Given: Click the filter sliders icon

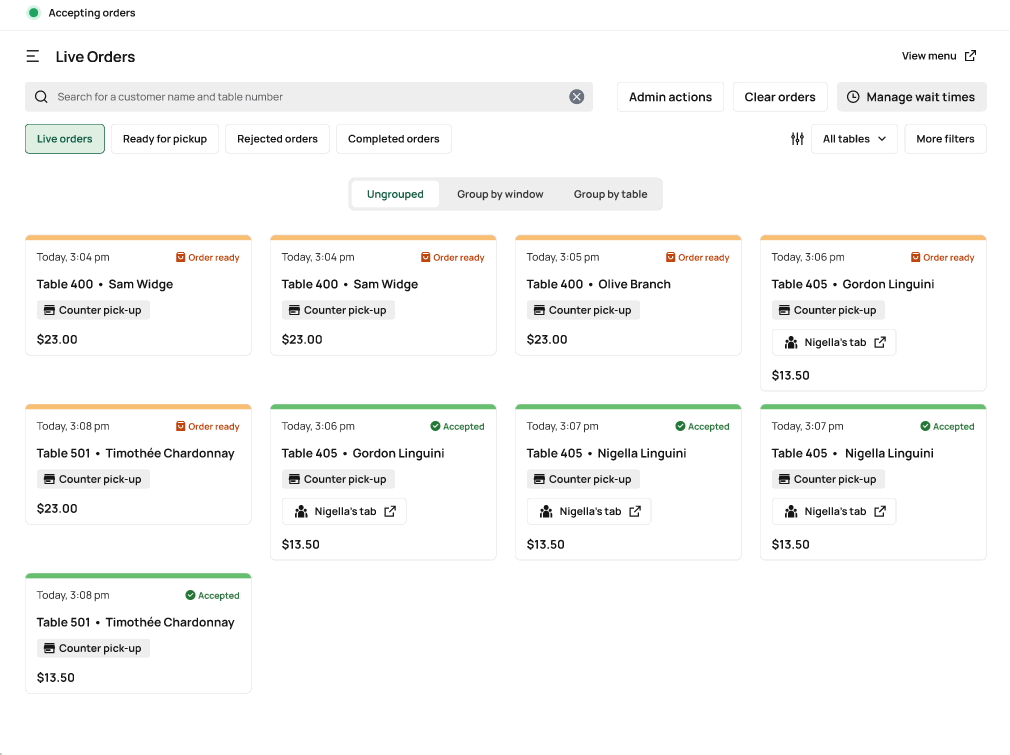Looking at the screenshot, I should coord(797,139).
